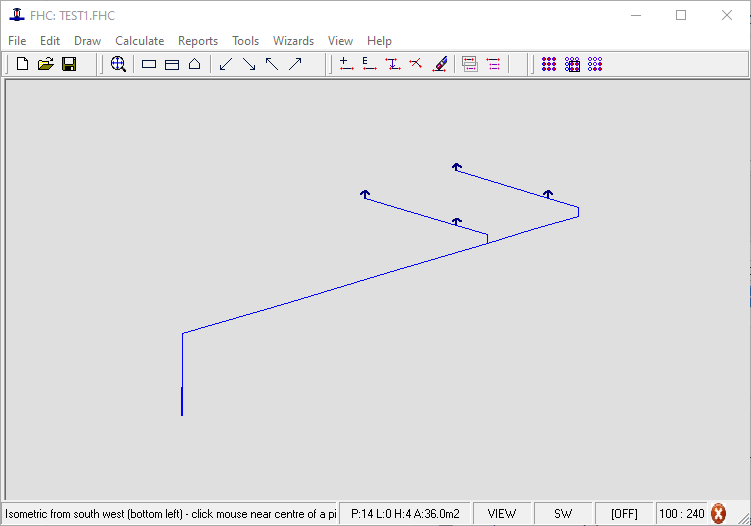Viewport: 751px width, 526px height.
Task: Open the Calculate menu
Action: tap(139, 41)
